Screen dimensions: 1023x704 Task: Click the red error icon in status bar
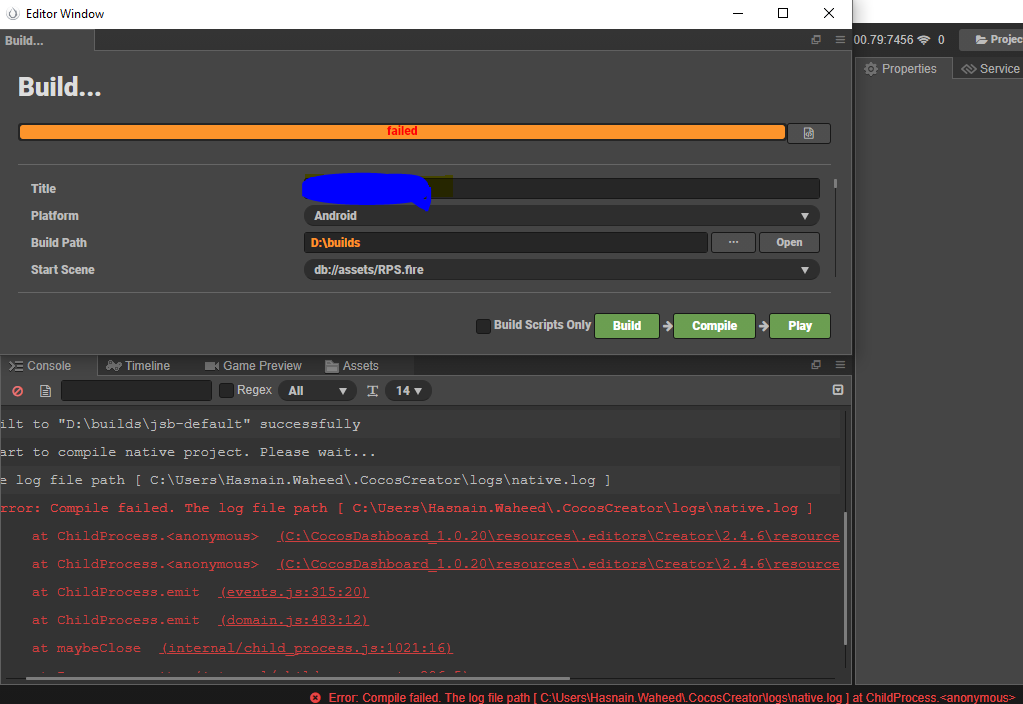[x=315, y=697]
